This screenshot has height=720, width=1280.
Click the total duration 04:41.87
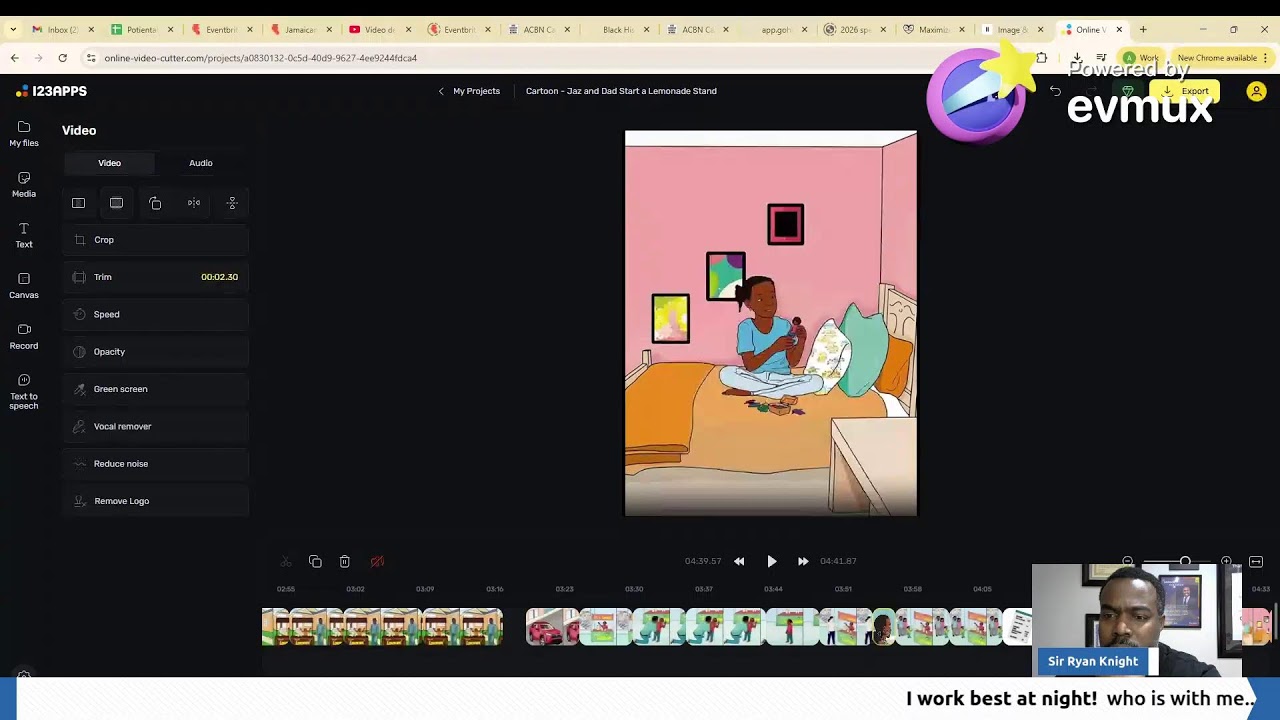pos(838,562)
